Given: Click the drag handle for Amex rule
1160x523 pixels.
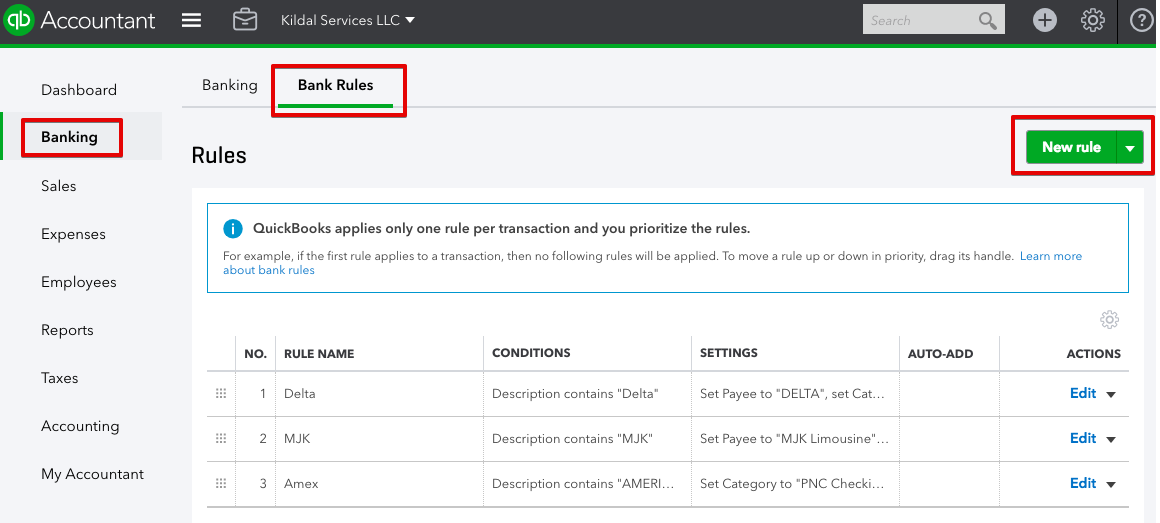Looking at the screenshot, I should pyautogui.click(x=221, y=484).
